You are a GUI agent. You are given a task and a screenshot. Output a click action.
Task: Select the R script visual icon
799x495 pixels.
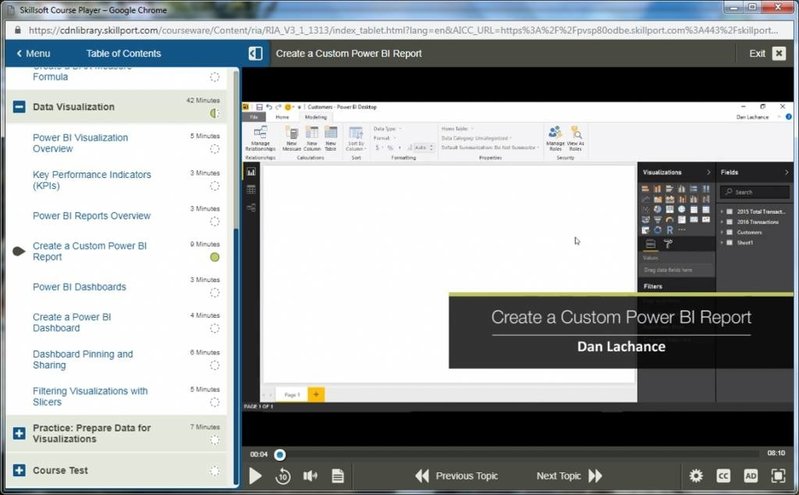670,230
